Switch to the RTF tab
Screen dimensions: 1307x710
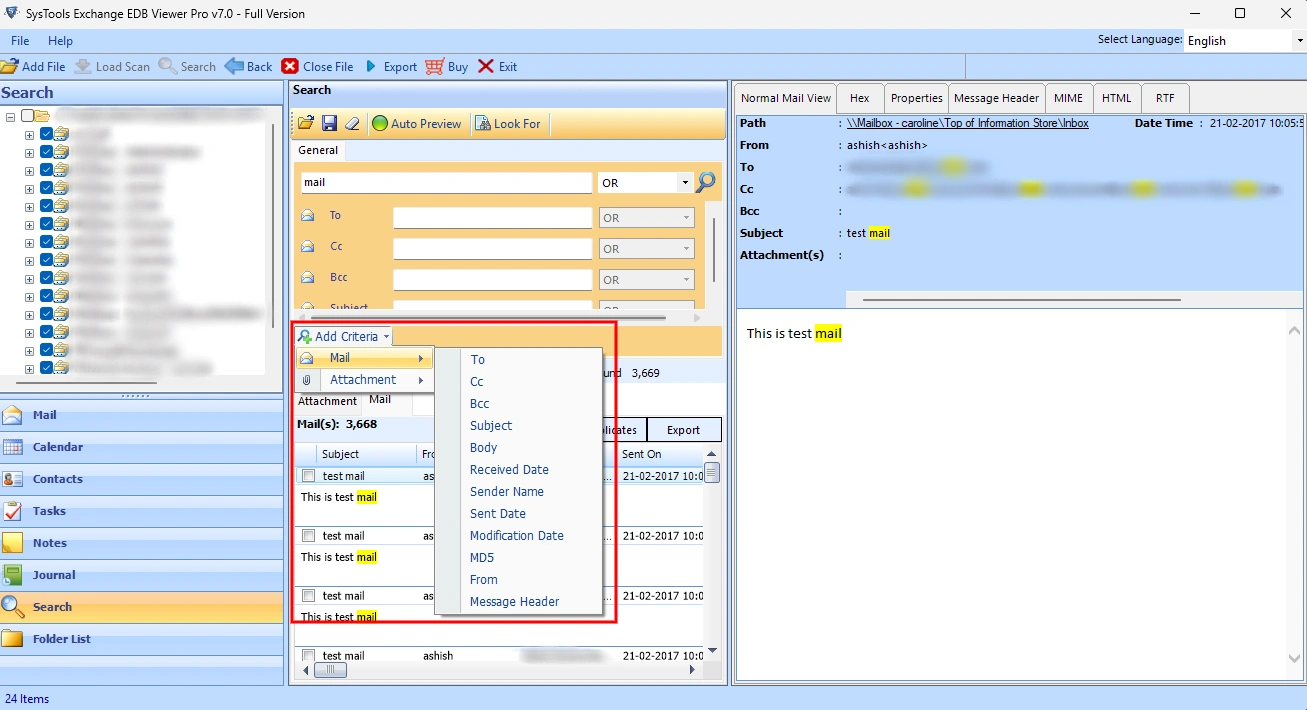pos(1165,98)
